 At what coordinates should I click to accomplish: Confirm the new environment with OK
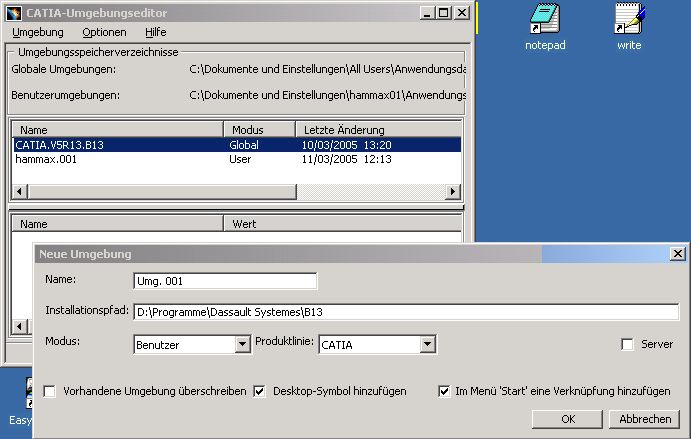[x=567, y=419]
